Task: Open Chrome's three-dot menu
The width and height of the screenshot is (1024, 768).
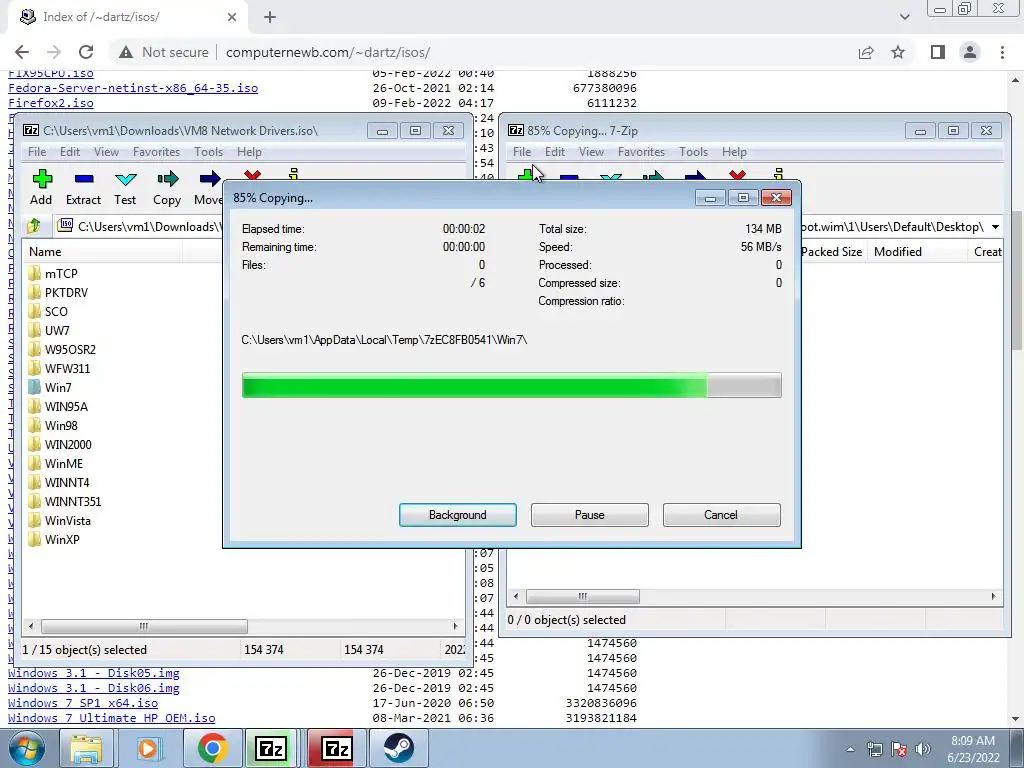Action: 1002,52
